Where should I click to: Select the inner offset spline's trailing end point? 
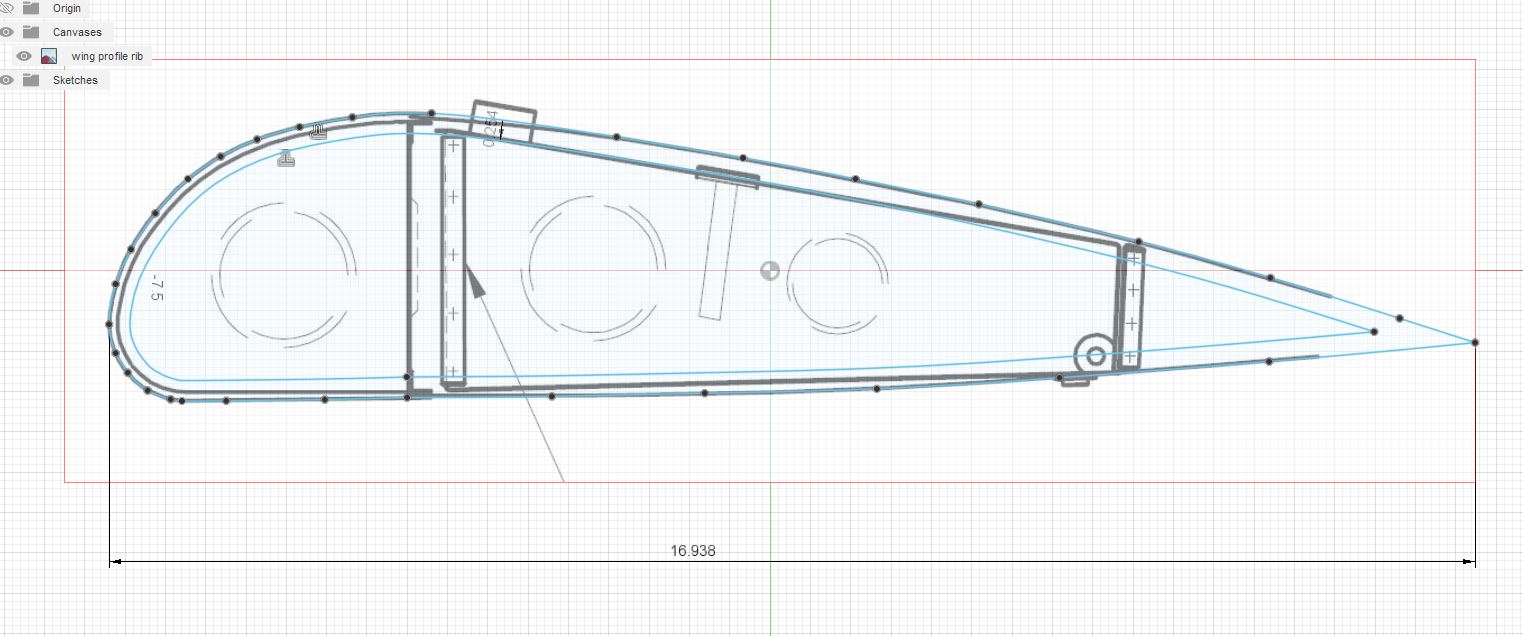click(1373, 331)
